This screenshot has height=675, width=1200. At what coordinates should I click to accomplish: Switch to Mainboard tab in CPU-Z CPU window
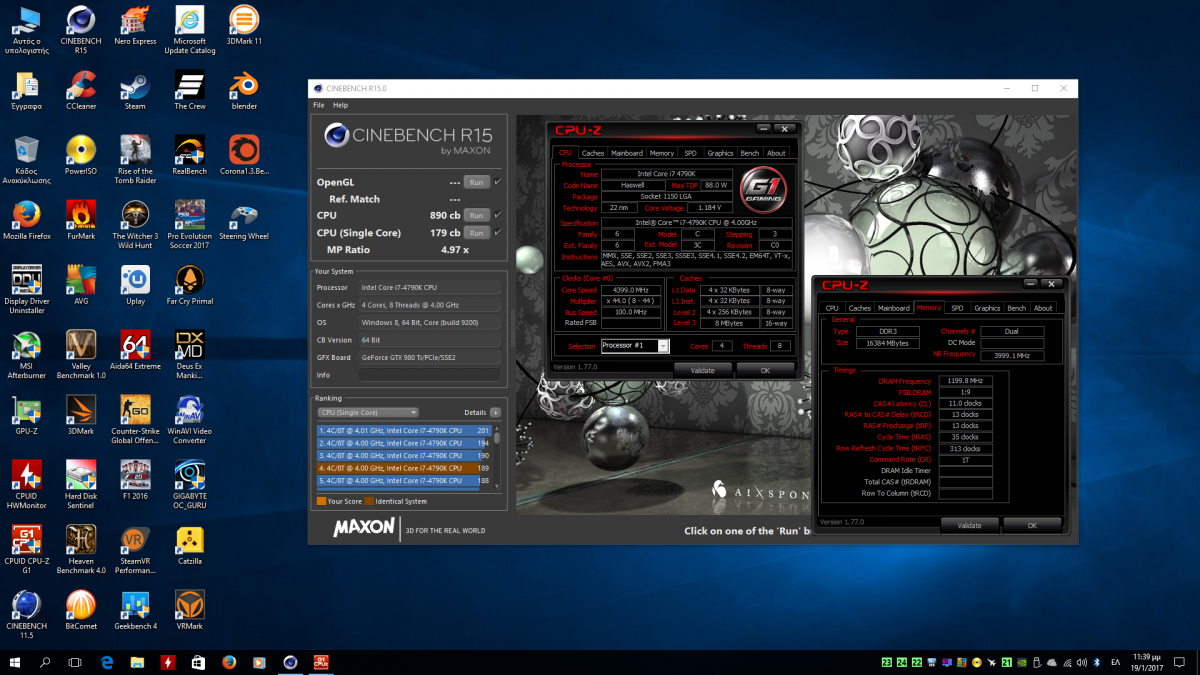(x=627, y=153)
